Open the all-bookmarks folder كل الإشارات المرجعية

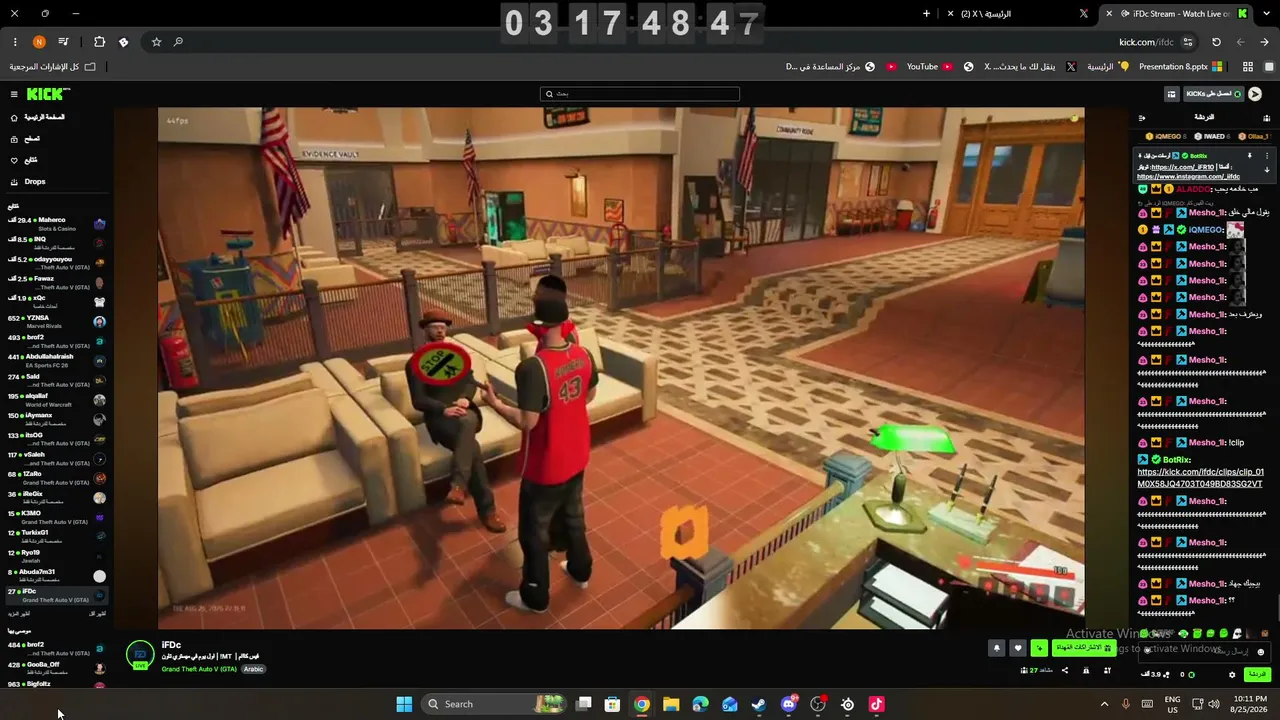click(52, 67)
